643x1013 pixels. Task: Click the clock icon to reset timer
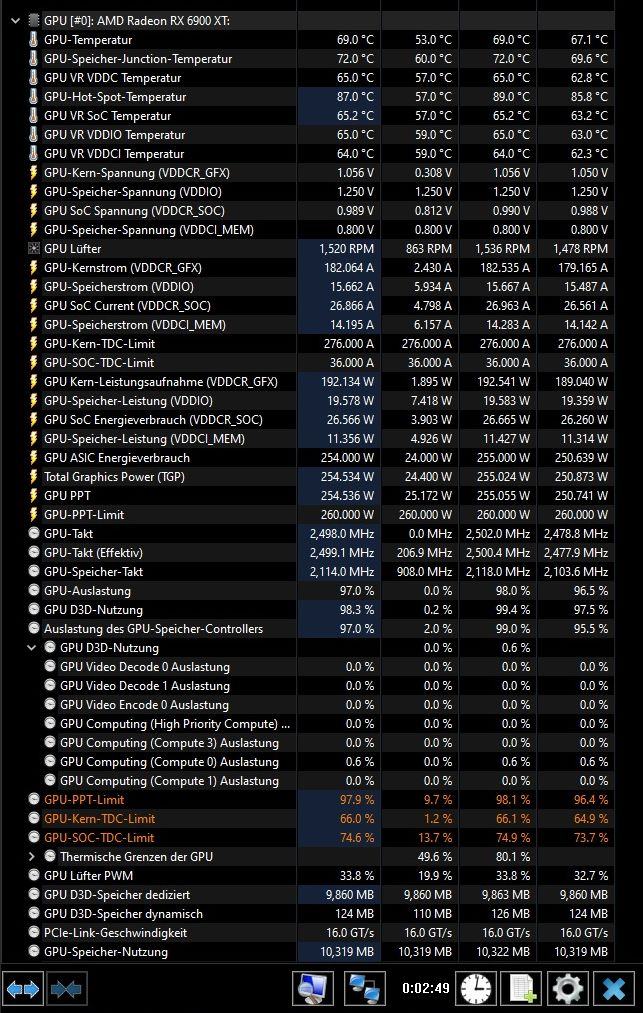click(x=476, y=988)
